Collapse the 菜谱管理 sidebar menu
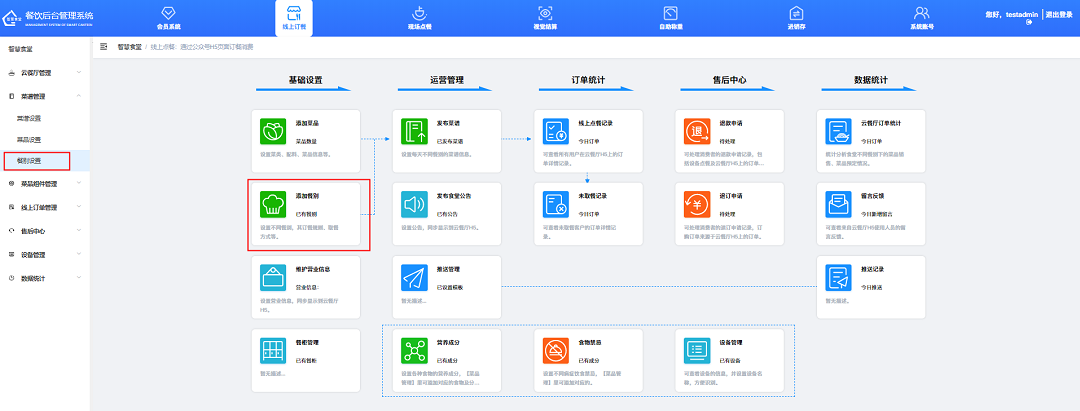1080x411 pixels. tap(44, 96)
